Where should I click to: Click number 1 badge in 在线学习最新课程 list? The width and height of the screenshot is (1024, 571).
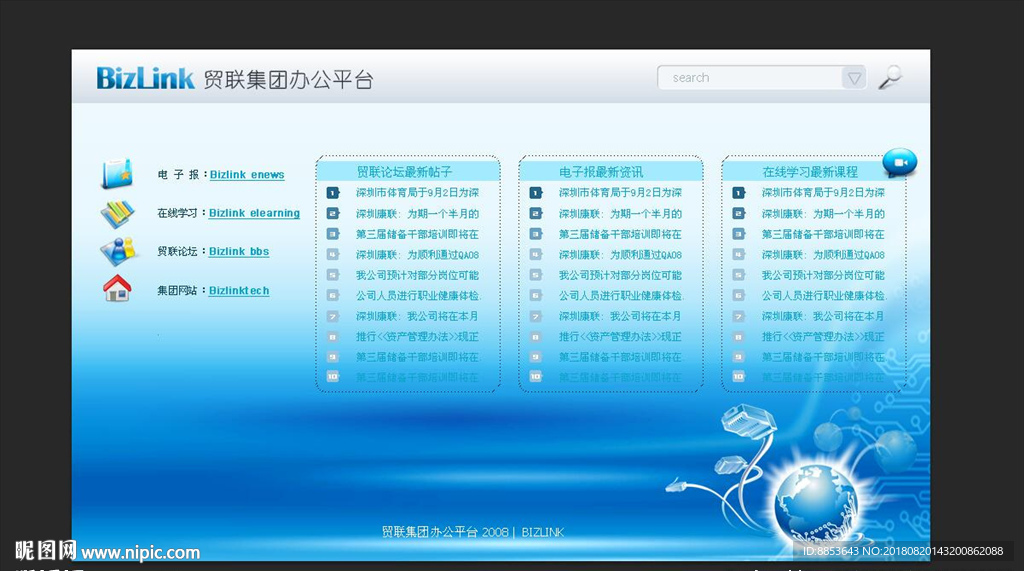click(x=739, y=193)
